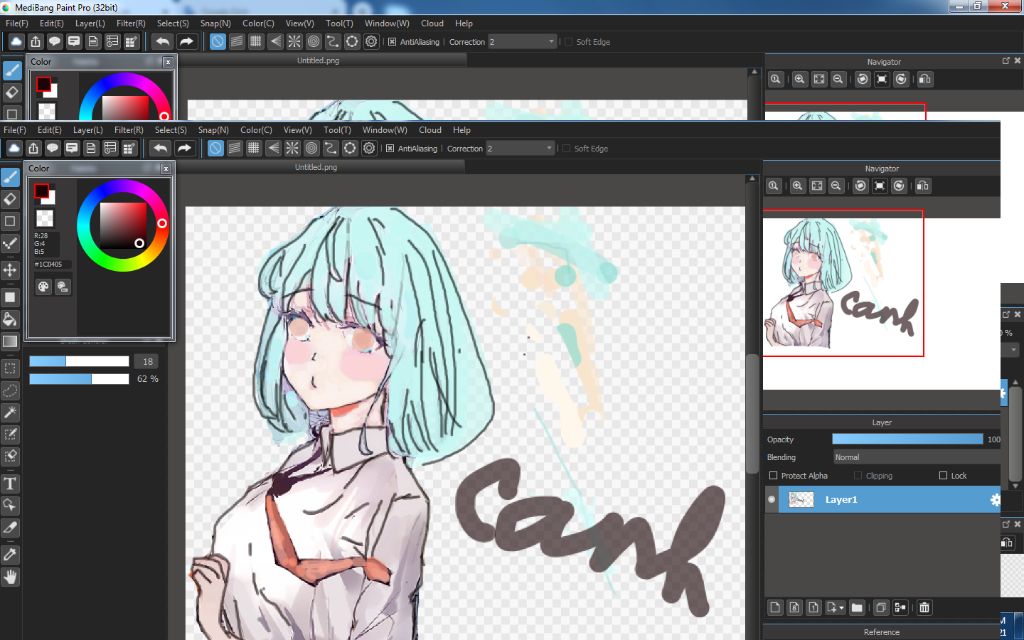The image size is (1024, 640).
Task: Select the Hand pan tool
Action: point(10,577)
